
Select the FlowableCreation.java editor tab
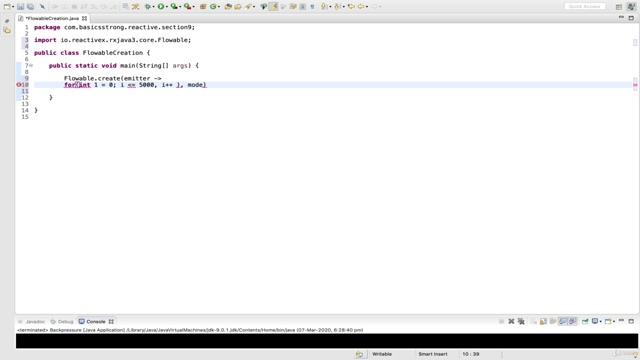(x=52, y=18)
